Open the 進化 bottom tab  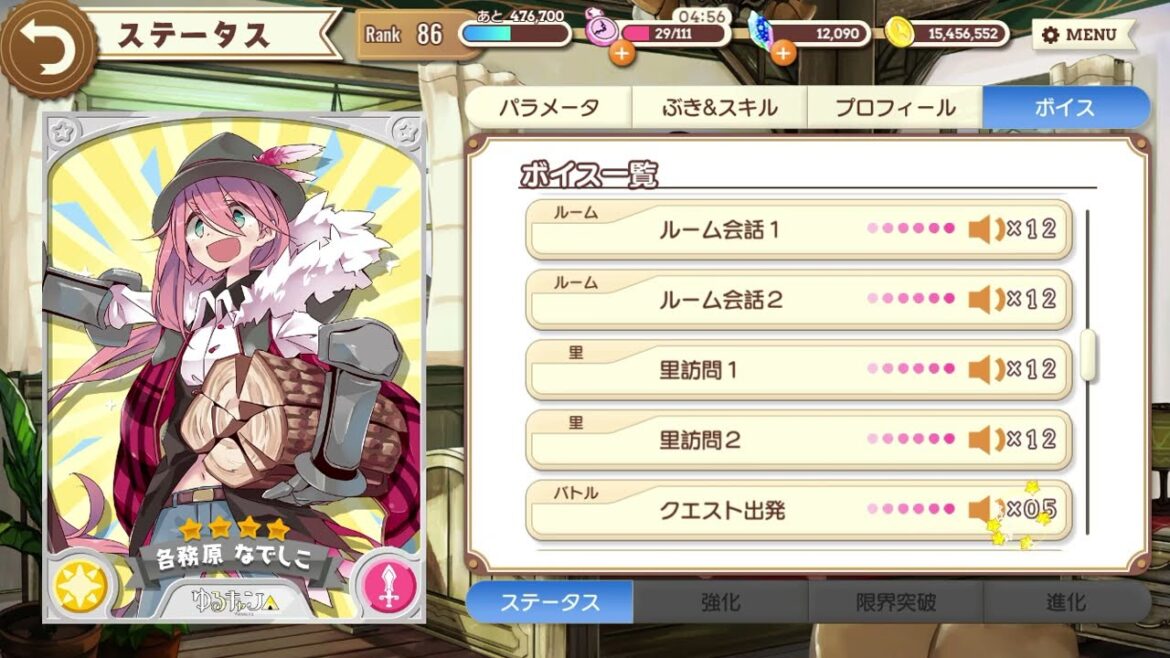(1066, 602)
